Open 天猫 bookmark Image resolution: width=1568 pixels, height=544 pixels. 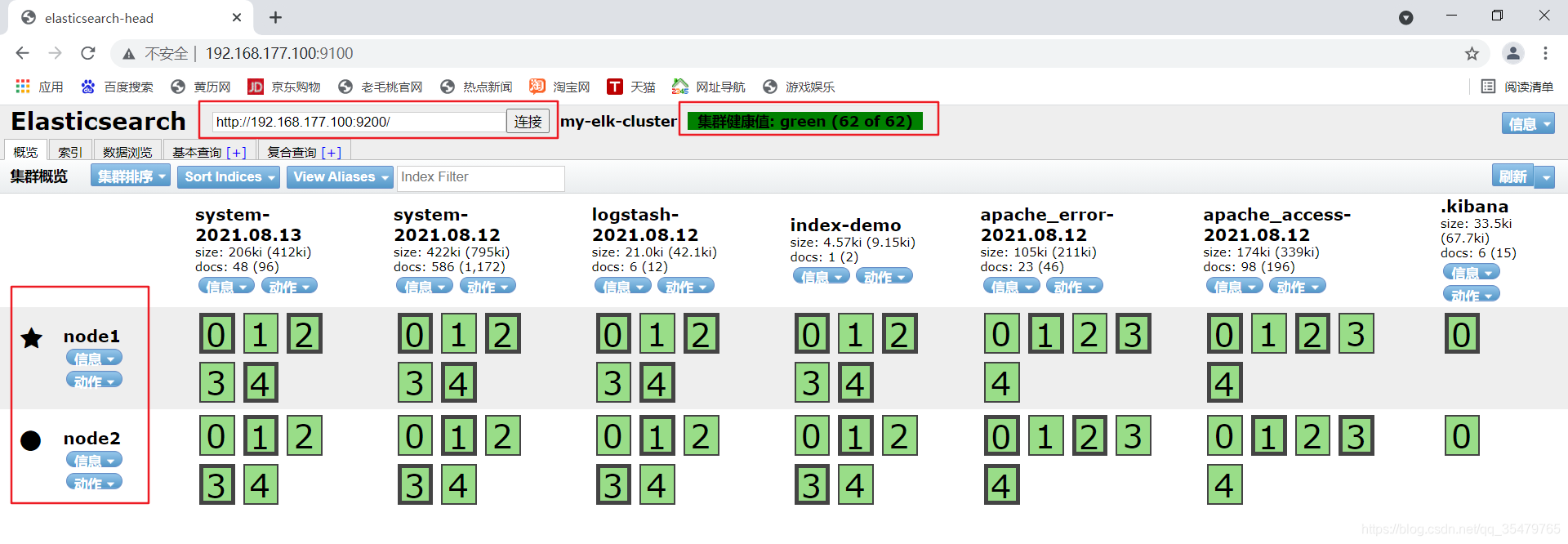click(x=631, y=87)
